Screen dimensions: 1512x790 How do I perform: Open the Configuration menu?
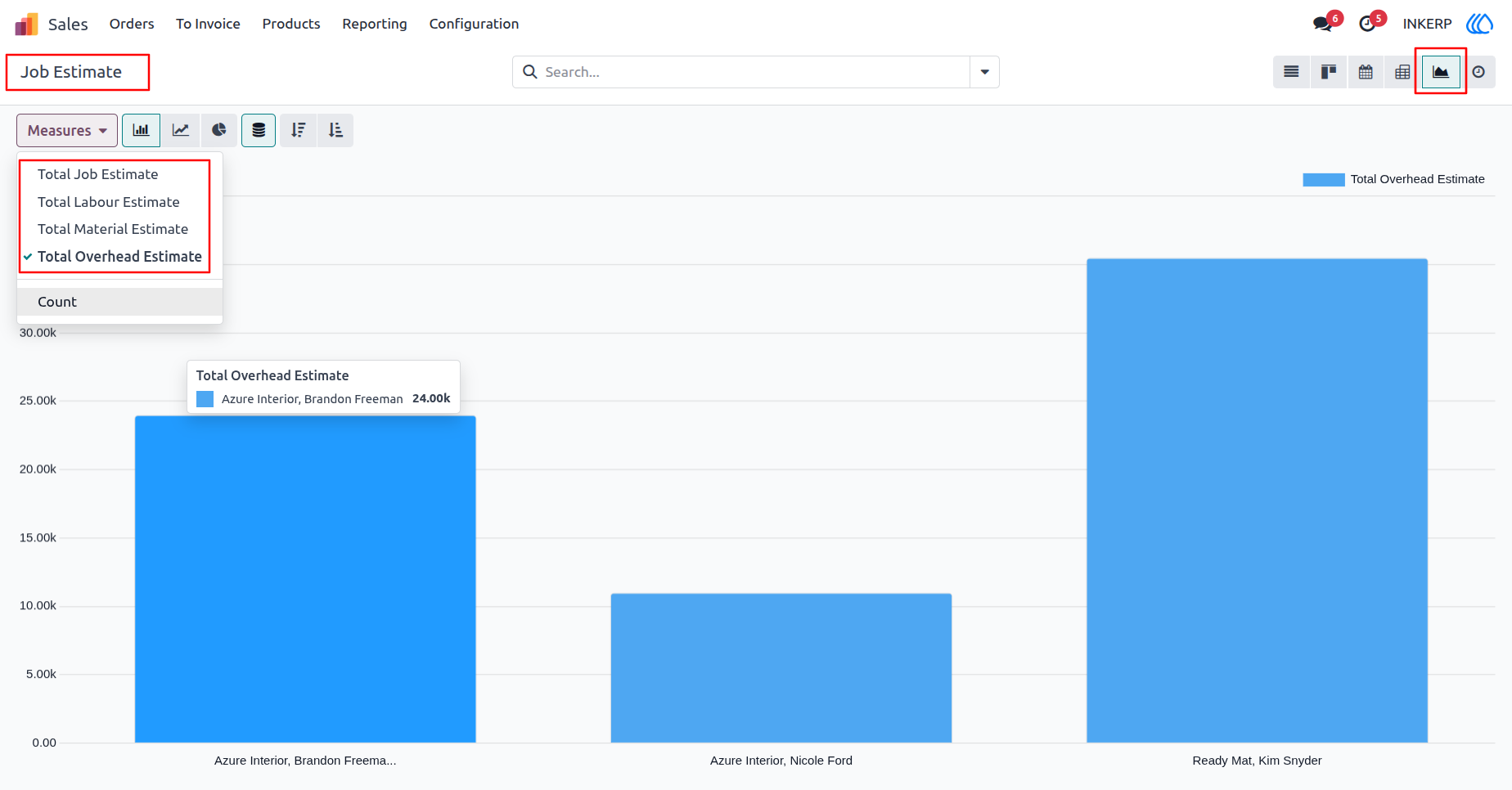(x=474, y=24)
